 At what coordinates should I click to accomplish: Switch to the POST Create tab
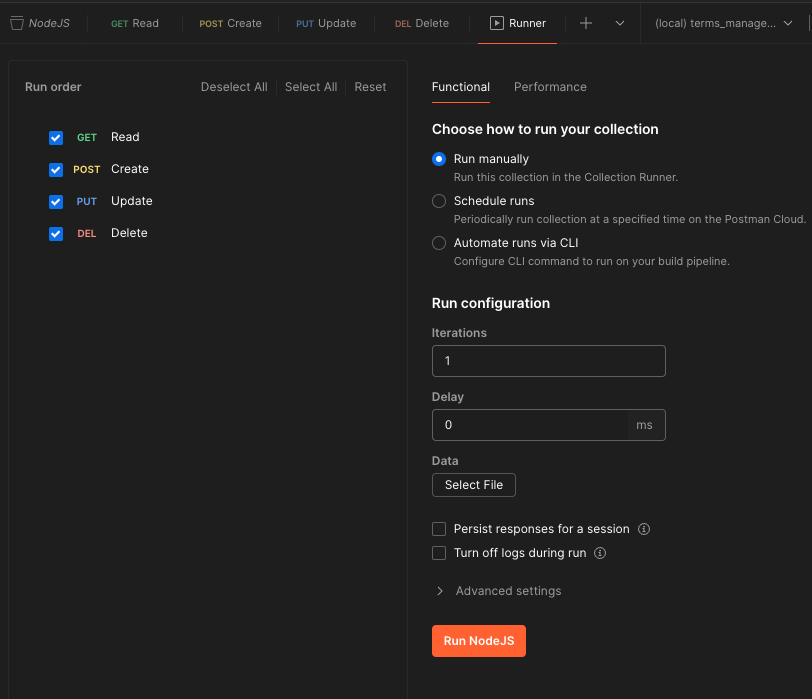[x=230, y=23]
